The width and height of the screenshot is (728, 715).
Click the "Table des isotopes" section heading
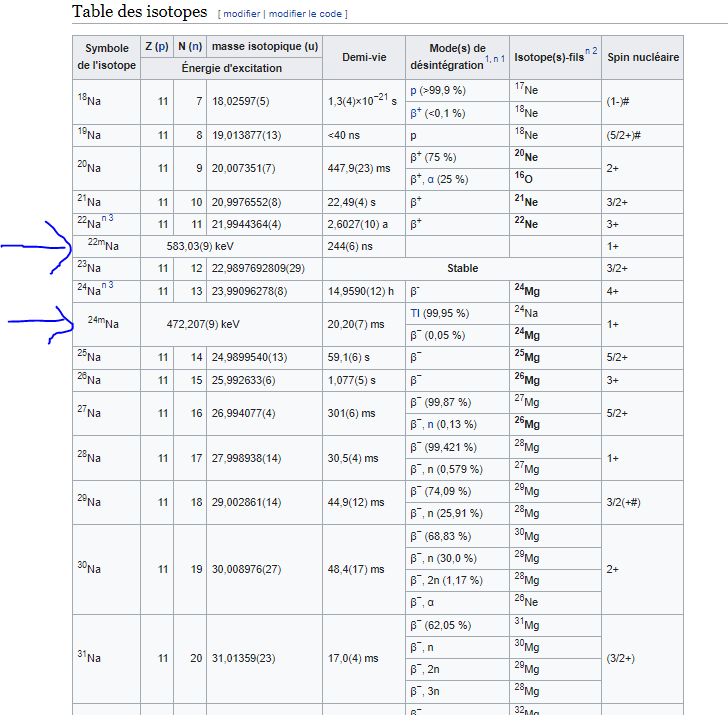tap(140, 13)
